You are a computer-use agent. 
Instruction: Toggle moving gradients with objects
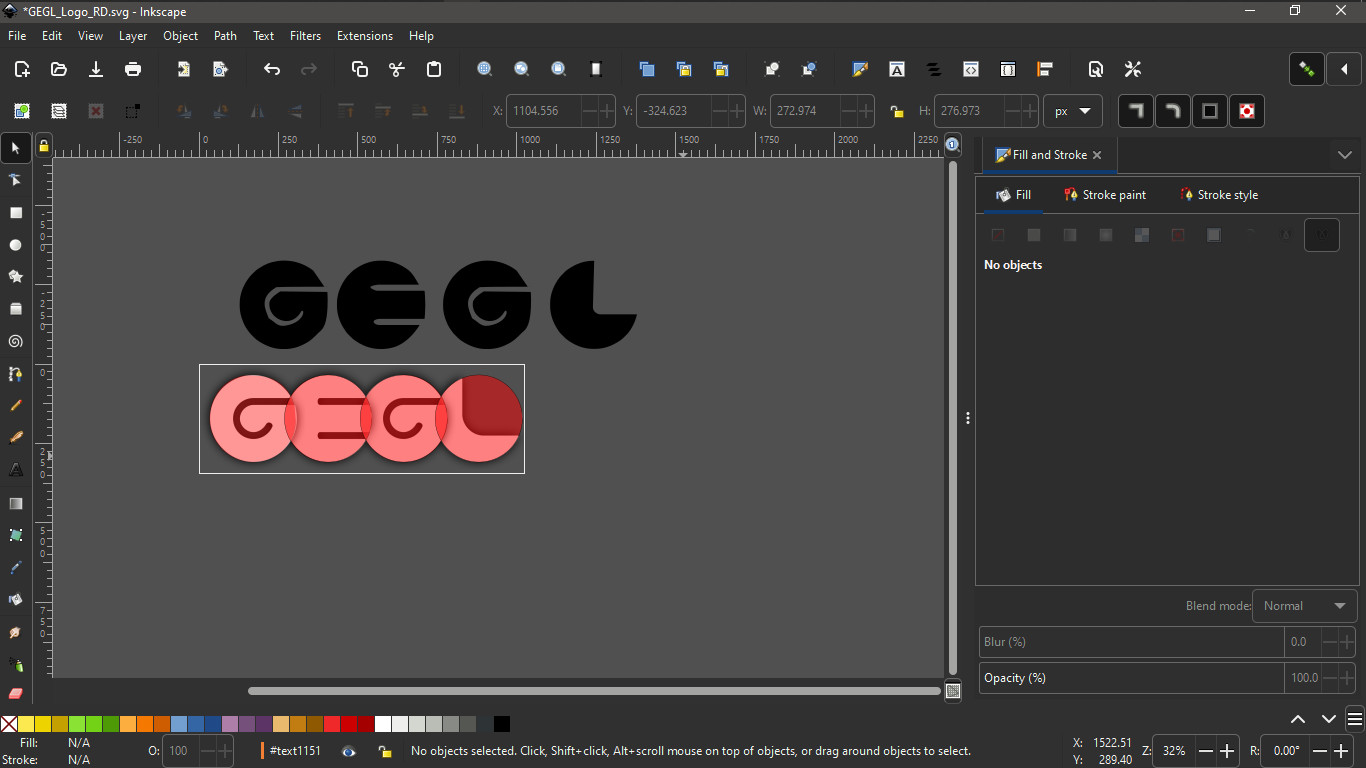pyautogui.click(x=1210, y=111)
